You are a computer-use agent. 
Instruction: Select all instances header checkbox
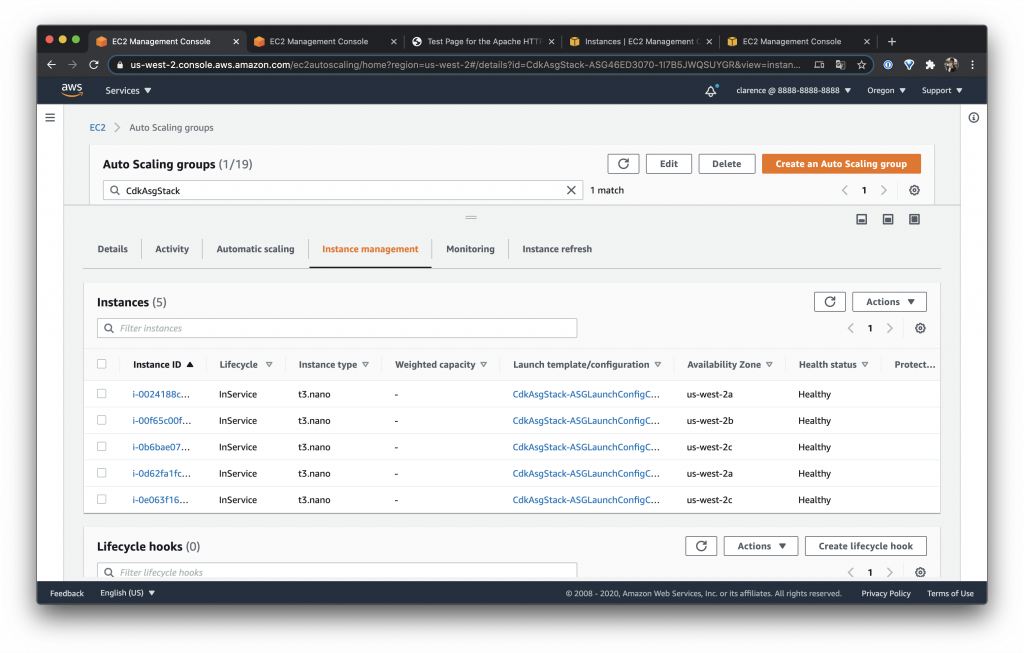pos(101,364)
